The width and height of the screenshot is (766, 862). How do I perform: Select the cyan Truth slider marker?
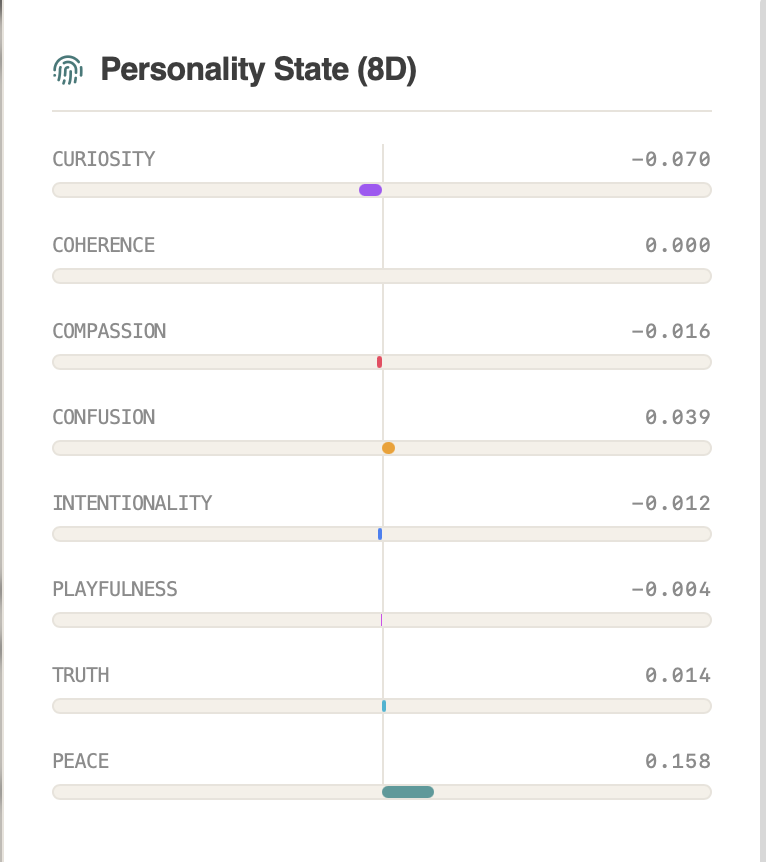coord(383,705)
